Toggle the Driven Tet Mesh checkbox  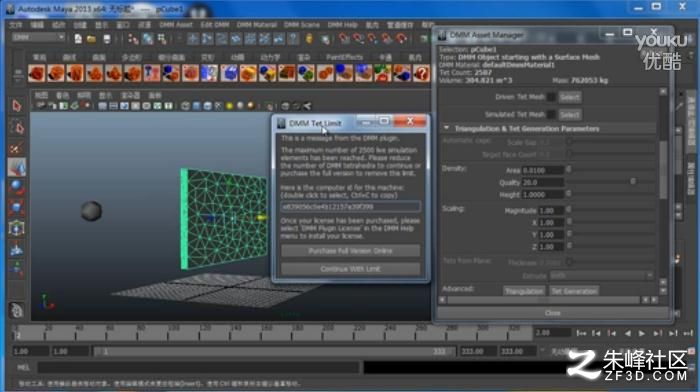pos(551,97)
